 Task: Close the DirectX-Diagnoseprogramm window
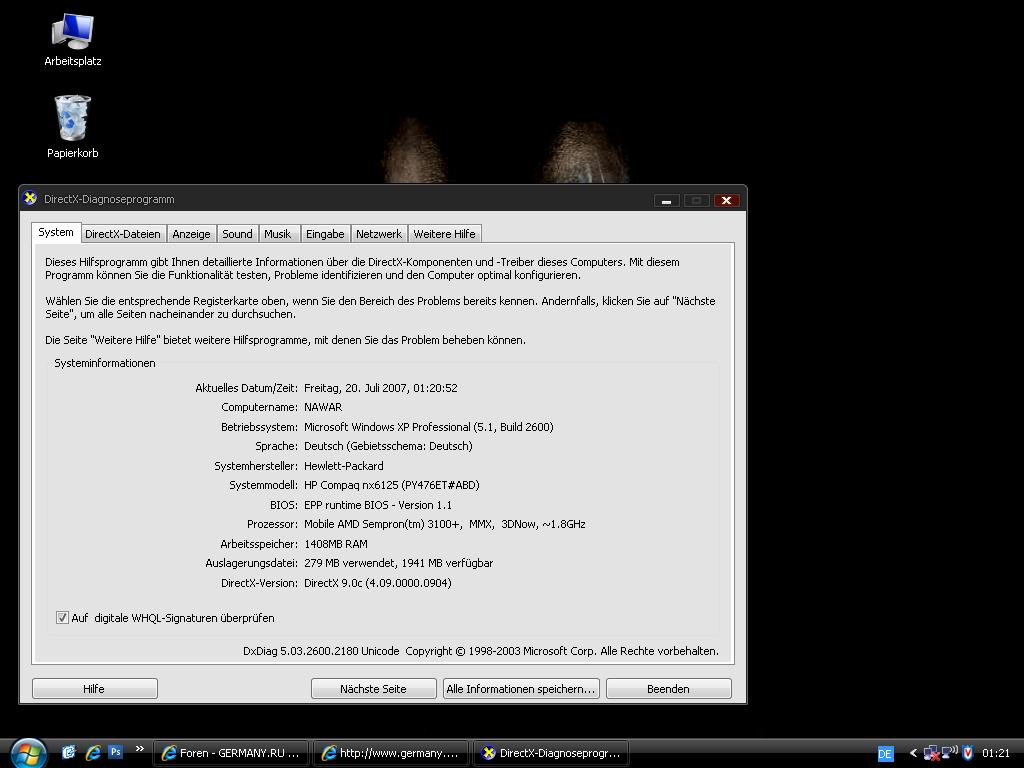coord(726,200)
